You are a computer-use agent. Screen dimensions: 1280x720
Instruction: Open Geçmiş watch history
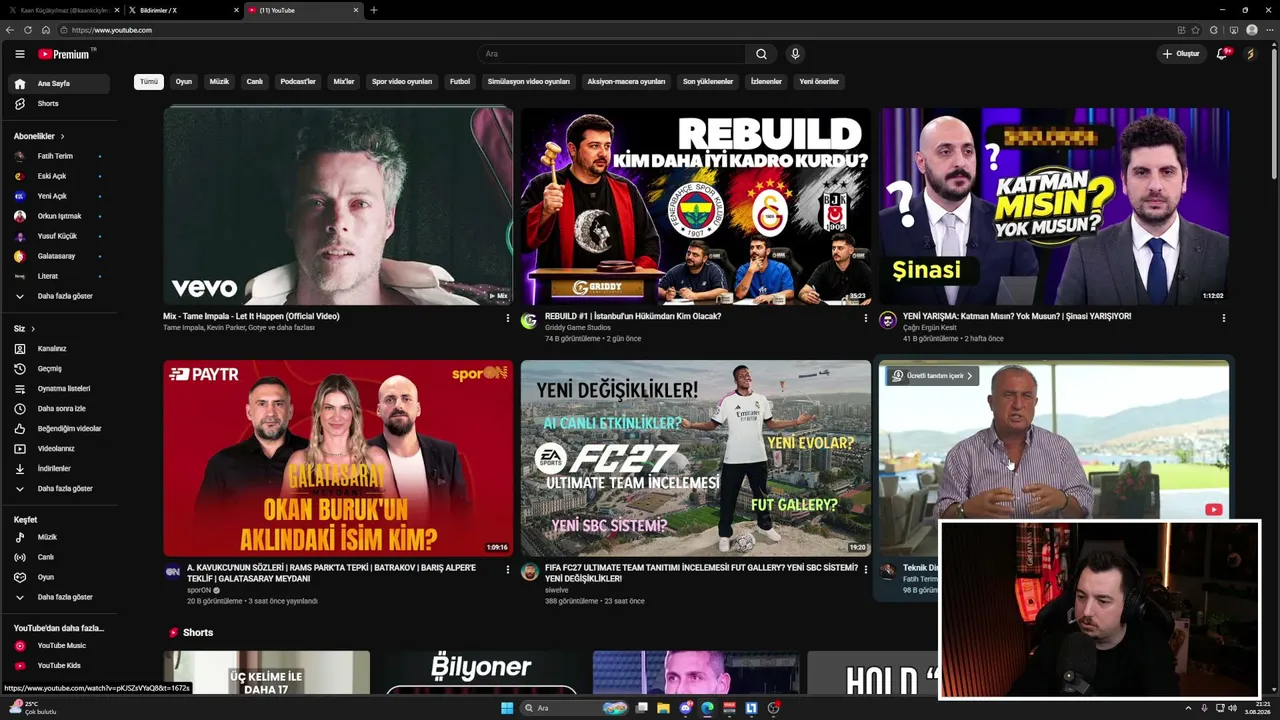tap(59, 369)
